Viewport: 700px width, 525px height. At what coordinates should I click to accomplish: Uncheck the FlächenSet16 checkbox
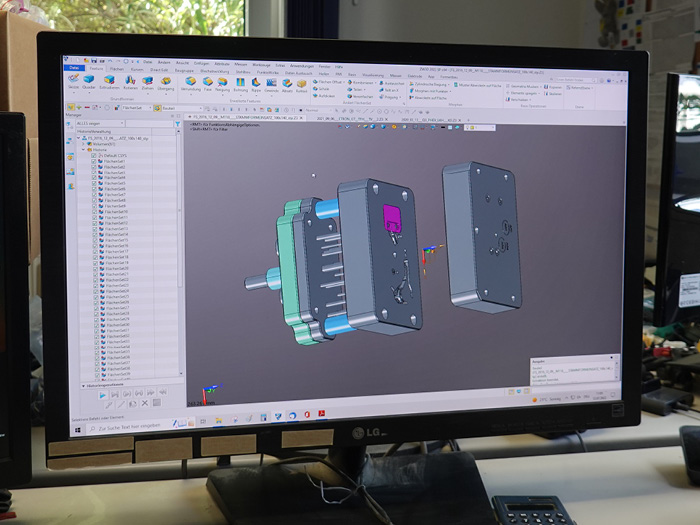pos(95,246)
